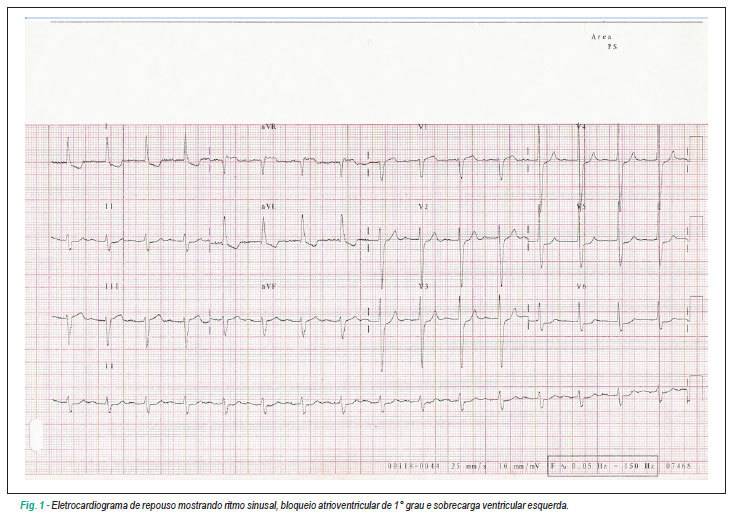This screenshot has height=524, width=734.
Task: Click the 'Area' text on the blank header
Action: [602, 37]
